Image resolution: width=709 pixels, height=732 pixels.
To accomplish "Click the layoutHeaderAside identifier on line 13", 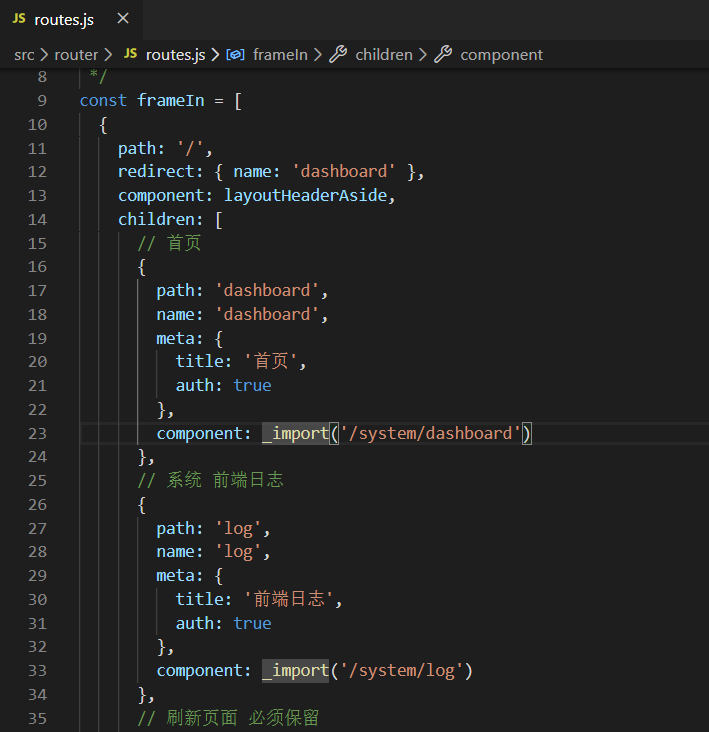I will click(304, 195).
